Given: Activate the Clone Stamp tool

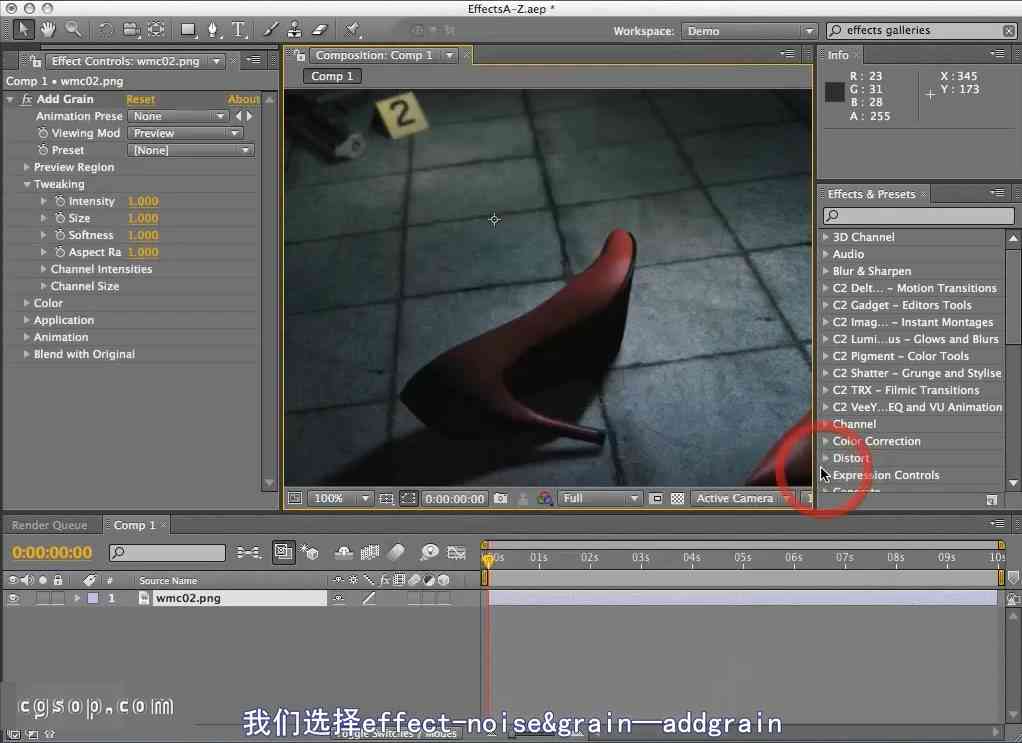Looking at the screenshot, I should (295, 30).
